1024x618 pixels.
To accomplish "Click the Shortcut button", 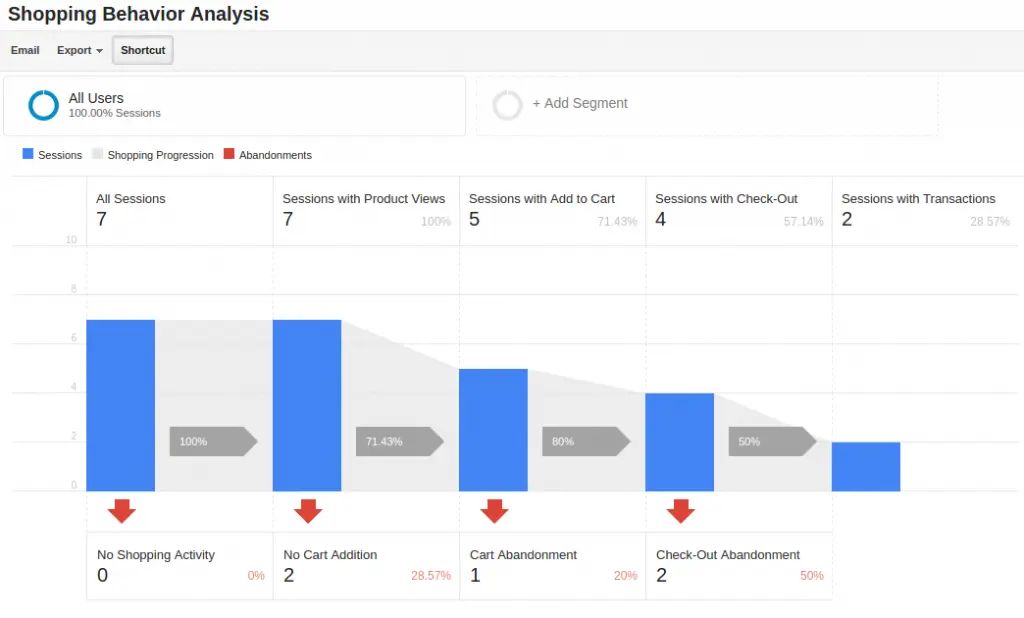I will click(x=143, y=50).
